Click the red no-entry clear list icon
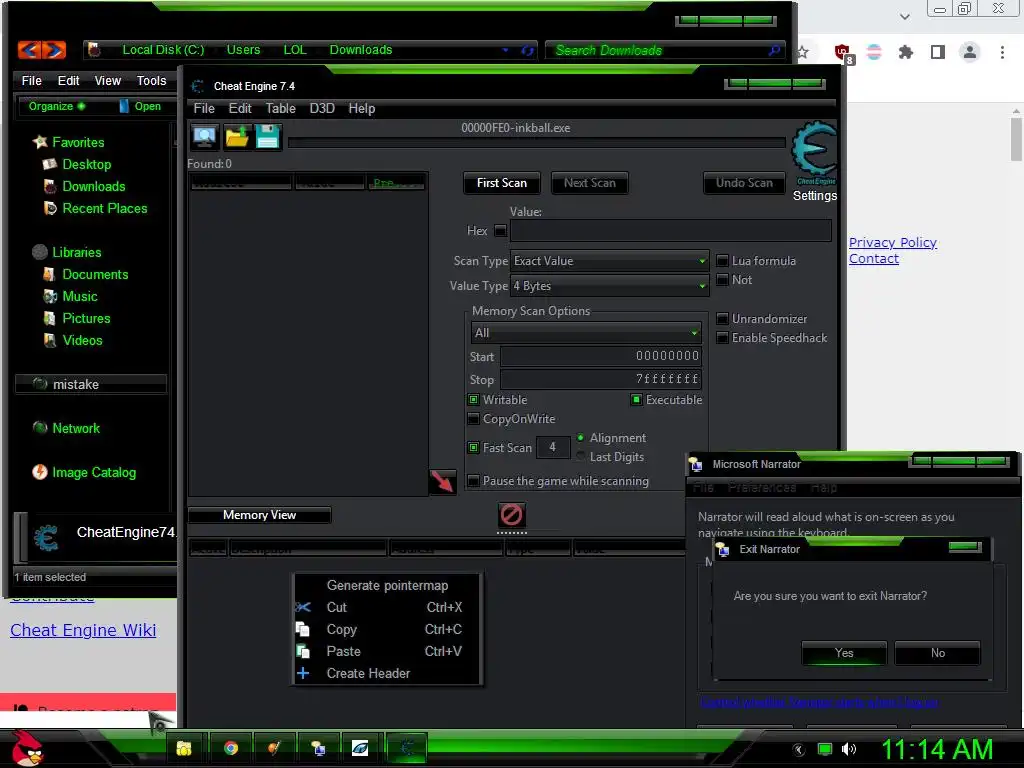This screenshot has height=768, width=1024. pos(511,515)
